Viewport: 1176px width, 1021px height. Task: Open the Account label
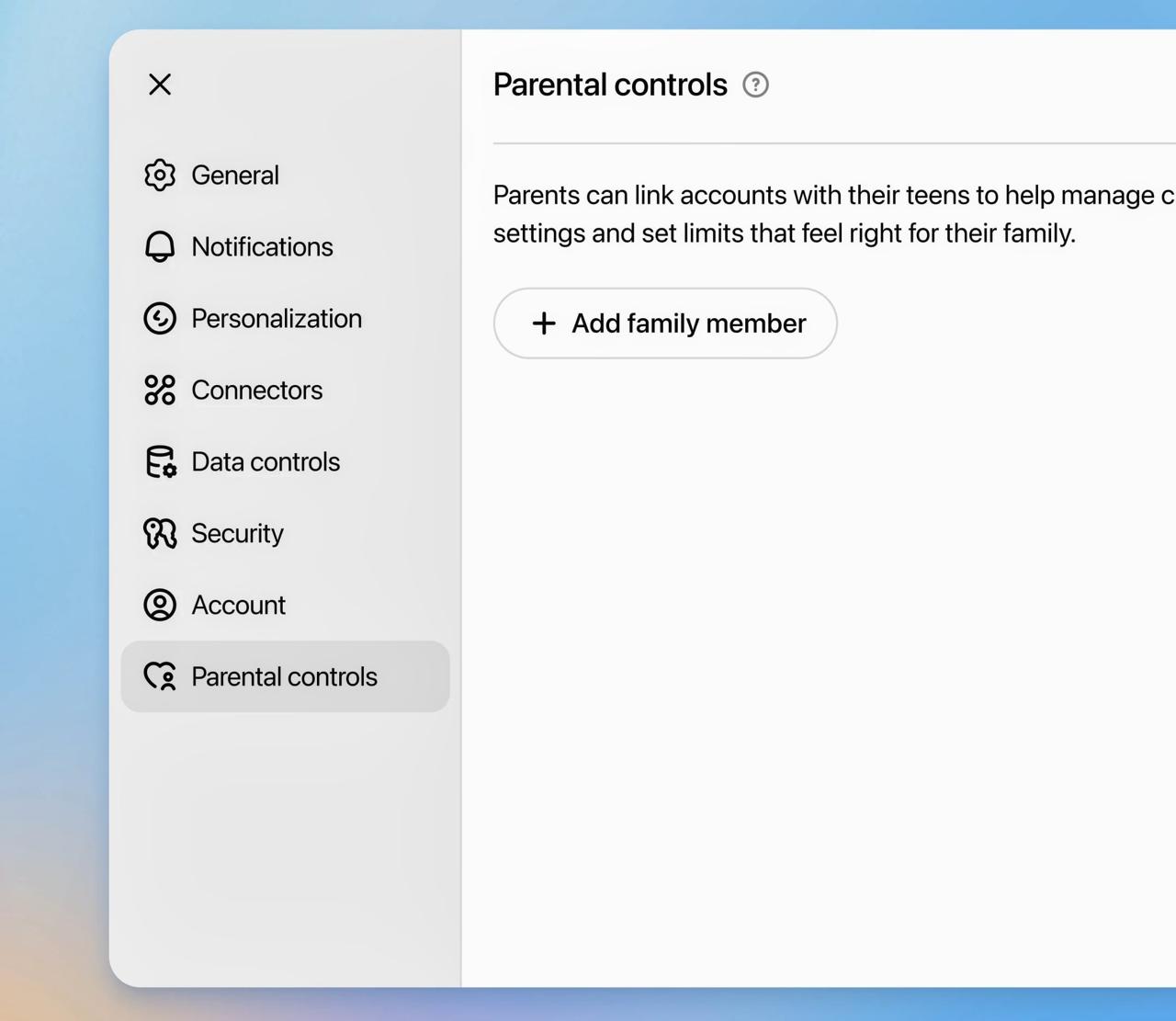coord(238,605)
